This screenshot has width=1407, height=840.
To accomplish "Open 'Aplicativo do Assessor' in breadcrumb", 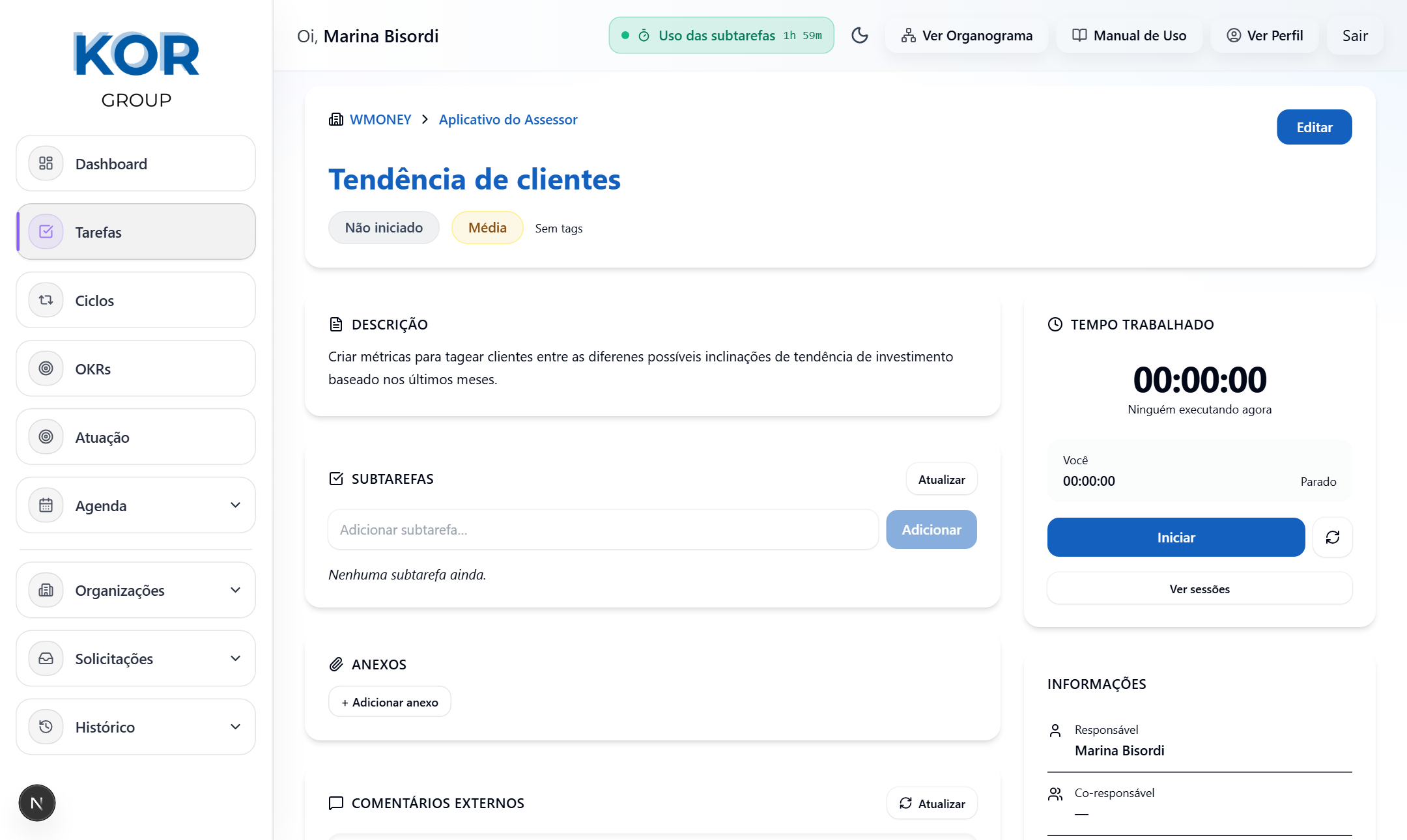I will coord(508,119).
